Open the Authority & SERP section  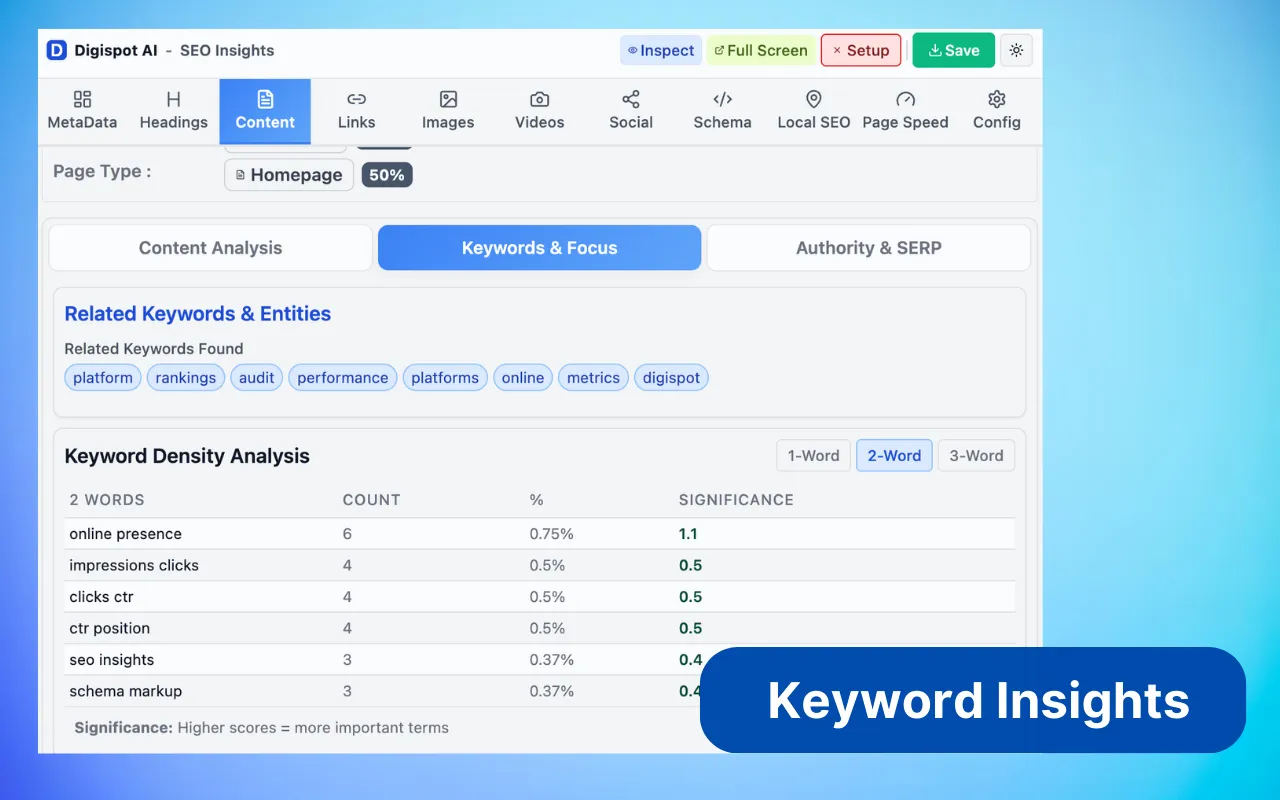(868, 248)
